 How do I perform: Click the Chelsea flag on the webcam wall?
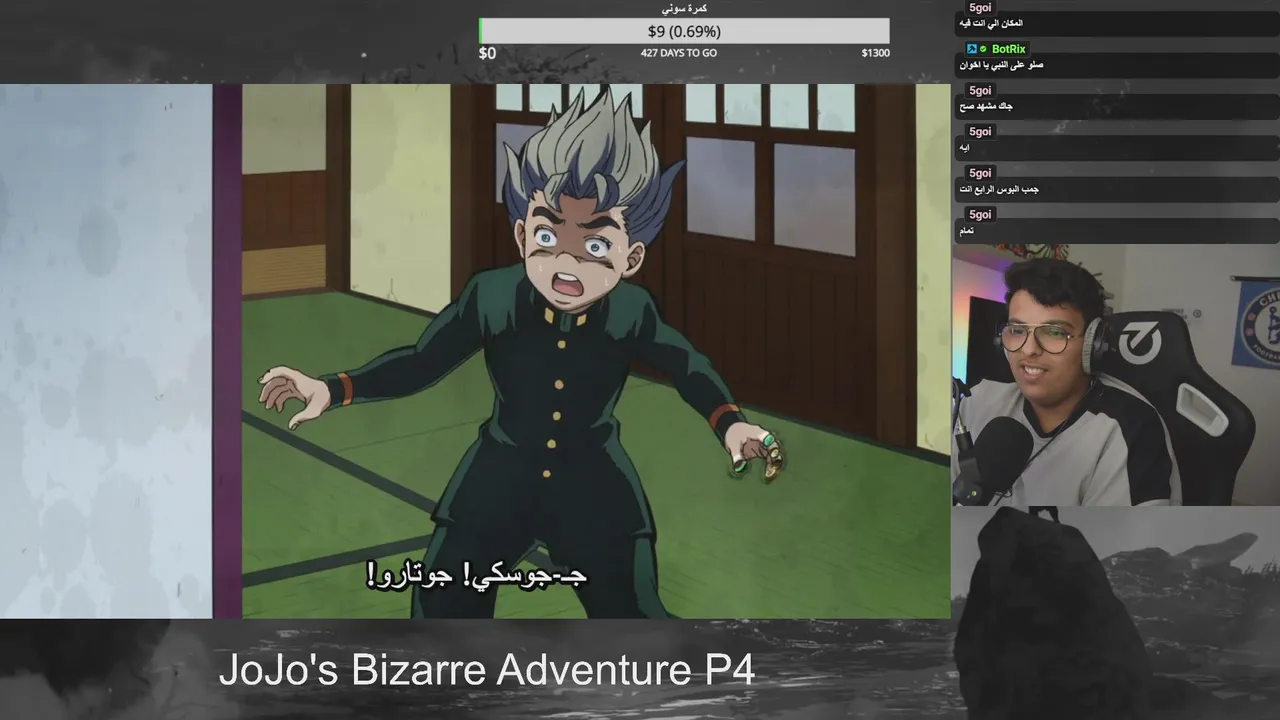click(1257, 325)
